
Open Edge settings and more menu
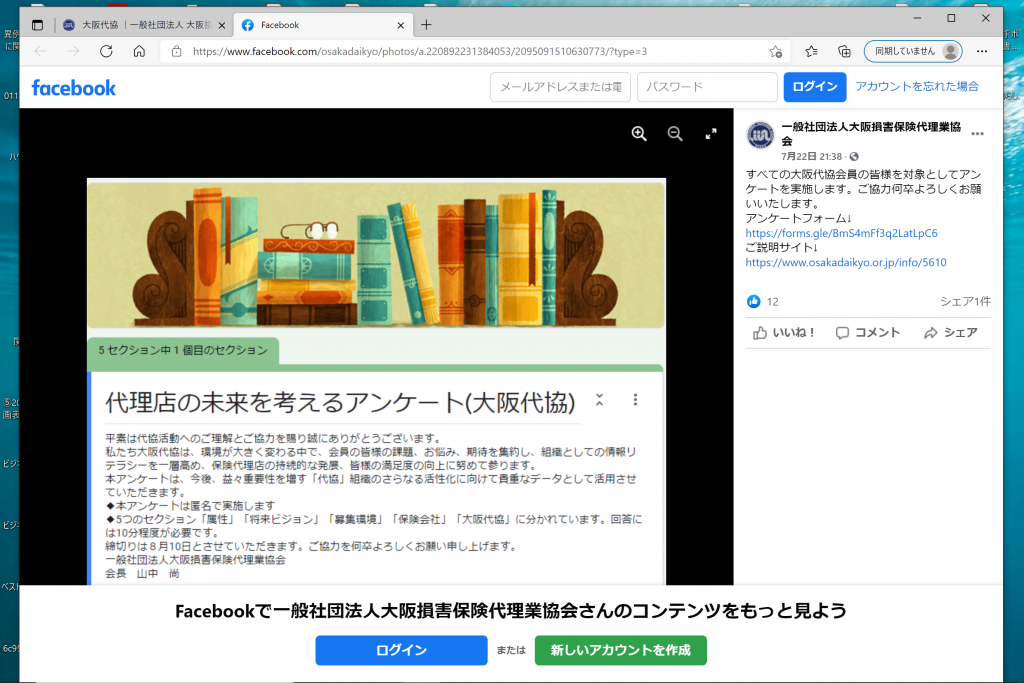[x=982, y=51]
